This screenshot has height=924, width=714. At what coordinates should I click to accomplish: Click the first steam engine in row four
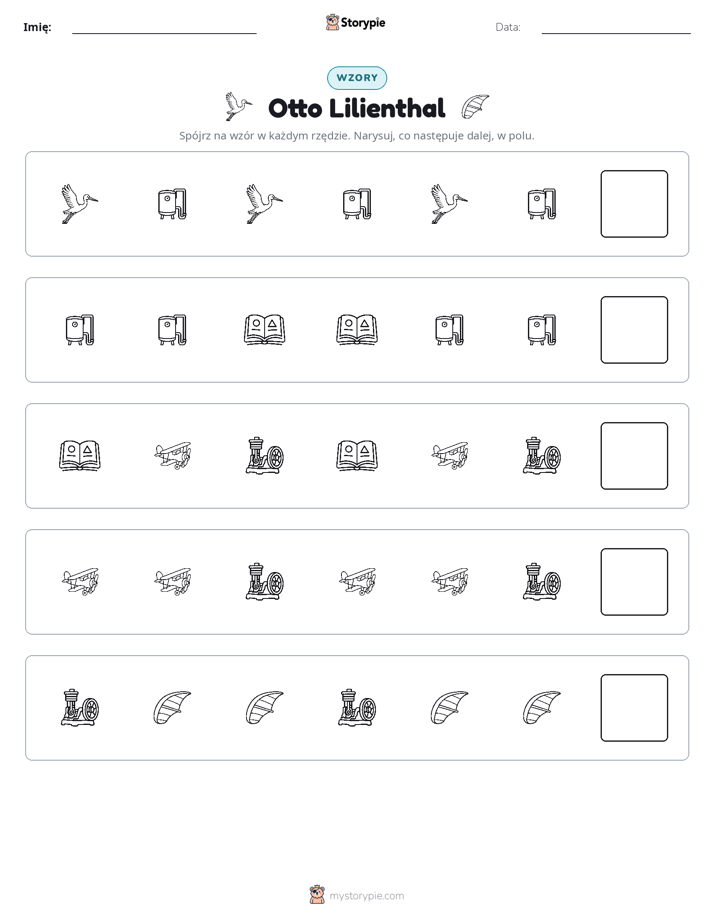point(265,582)
